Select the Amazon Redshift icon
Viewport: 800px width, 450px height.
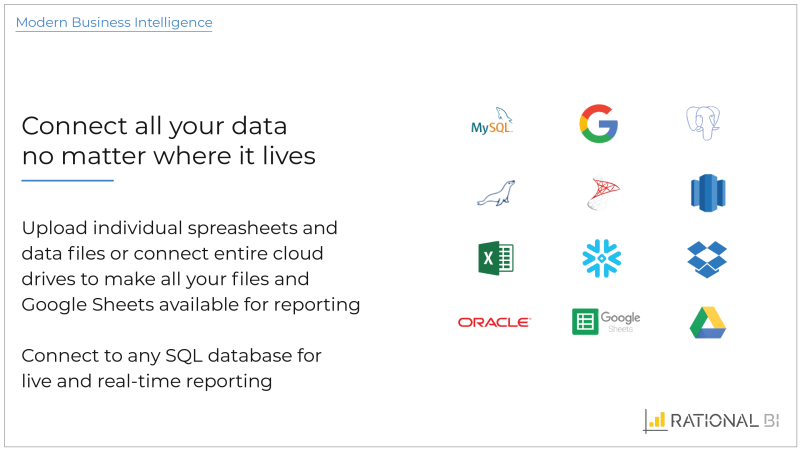click(x=708, y=193)
